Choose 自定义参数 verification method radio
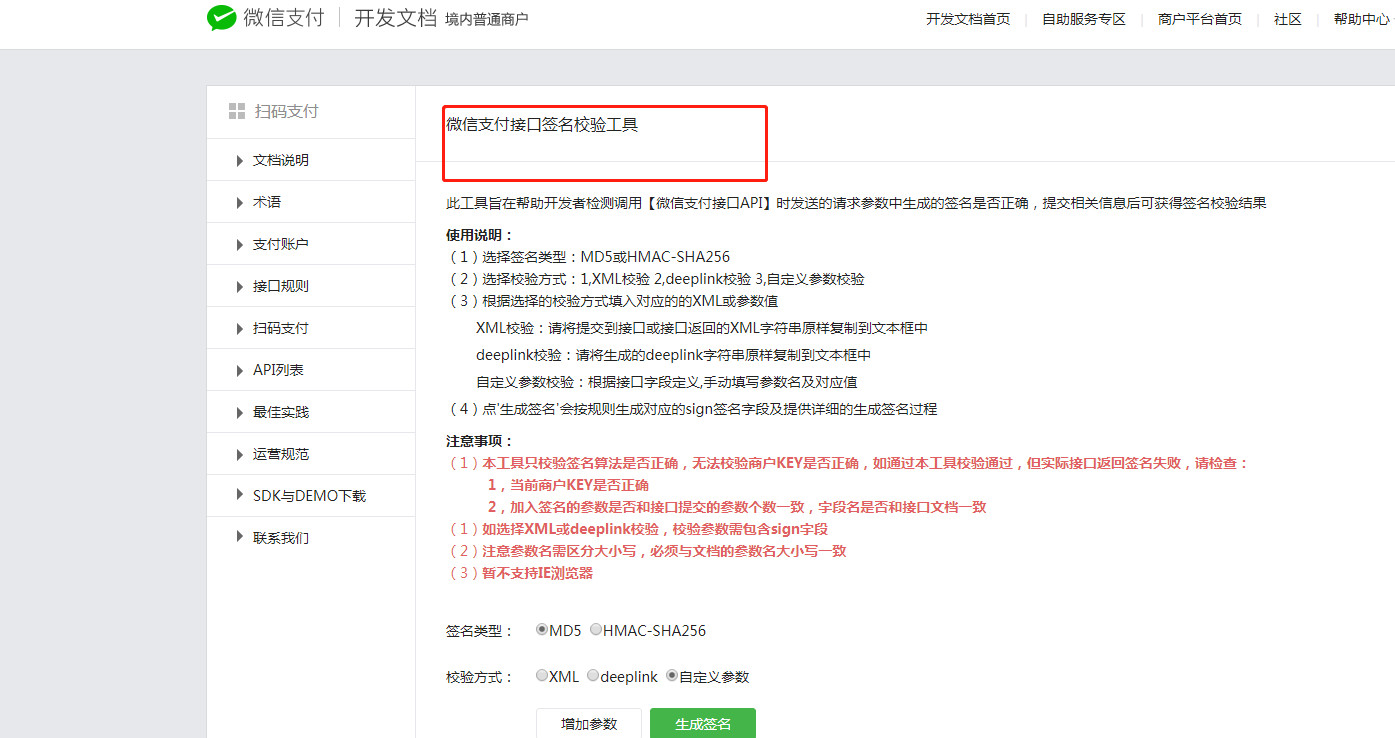The image size is (1395, 738). 672,676
